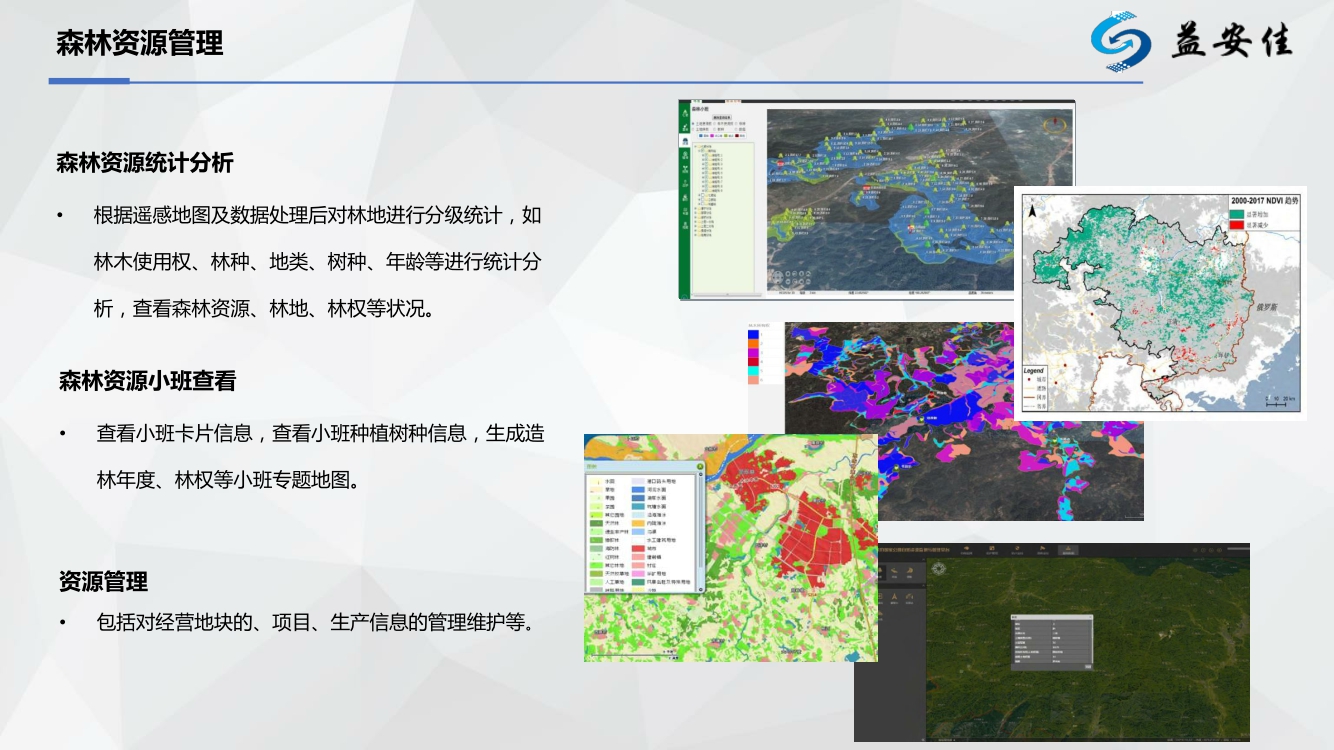Close the grey attribute dialog on the dark map
Viewport: 1334px width, 750px height.
1090,617
